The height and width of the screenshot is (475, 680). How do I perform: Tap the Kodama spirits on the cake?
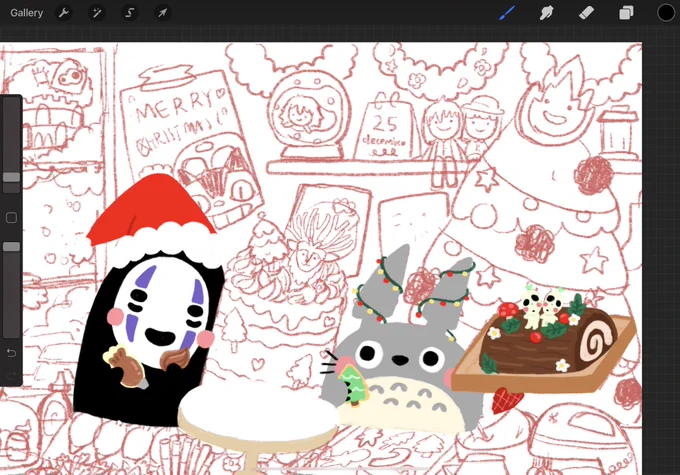point(541,308)
